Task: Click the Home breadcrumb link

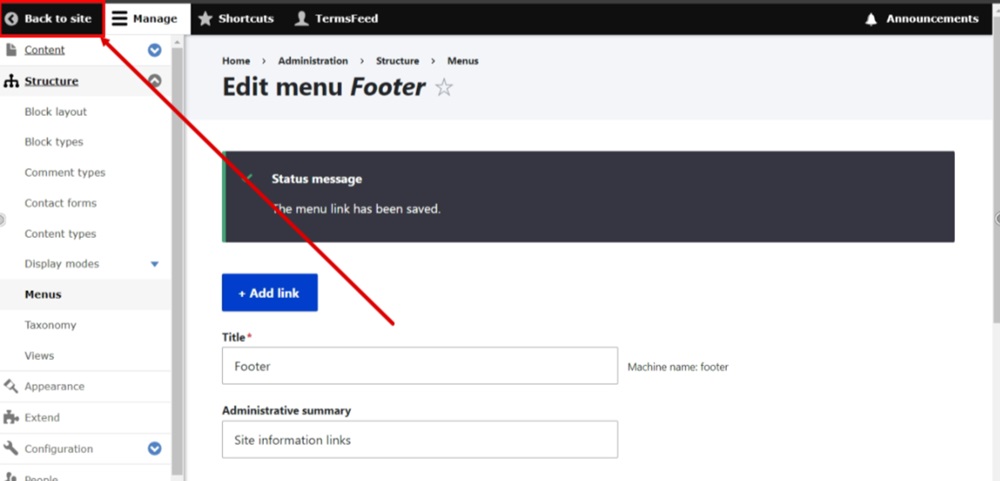Action: pos(236,61)
